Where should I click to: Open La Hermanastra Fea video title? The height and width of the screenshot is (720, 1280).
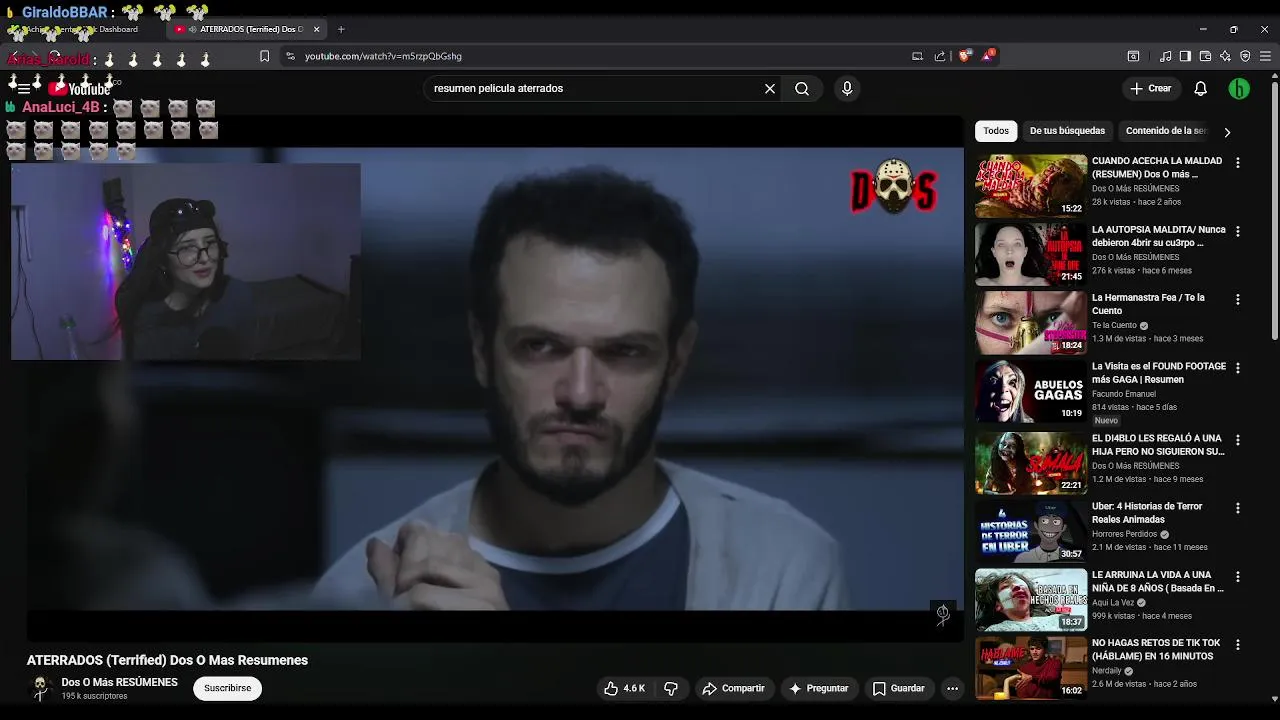1148,304
